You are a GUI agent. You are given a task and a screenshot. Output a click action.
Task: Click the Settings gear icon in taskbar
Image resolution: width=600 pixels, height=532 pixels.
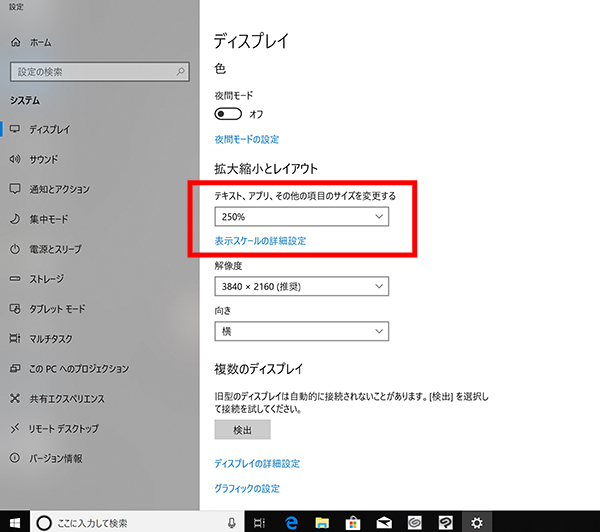[477, 523]
